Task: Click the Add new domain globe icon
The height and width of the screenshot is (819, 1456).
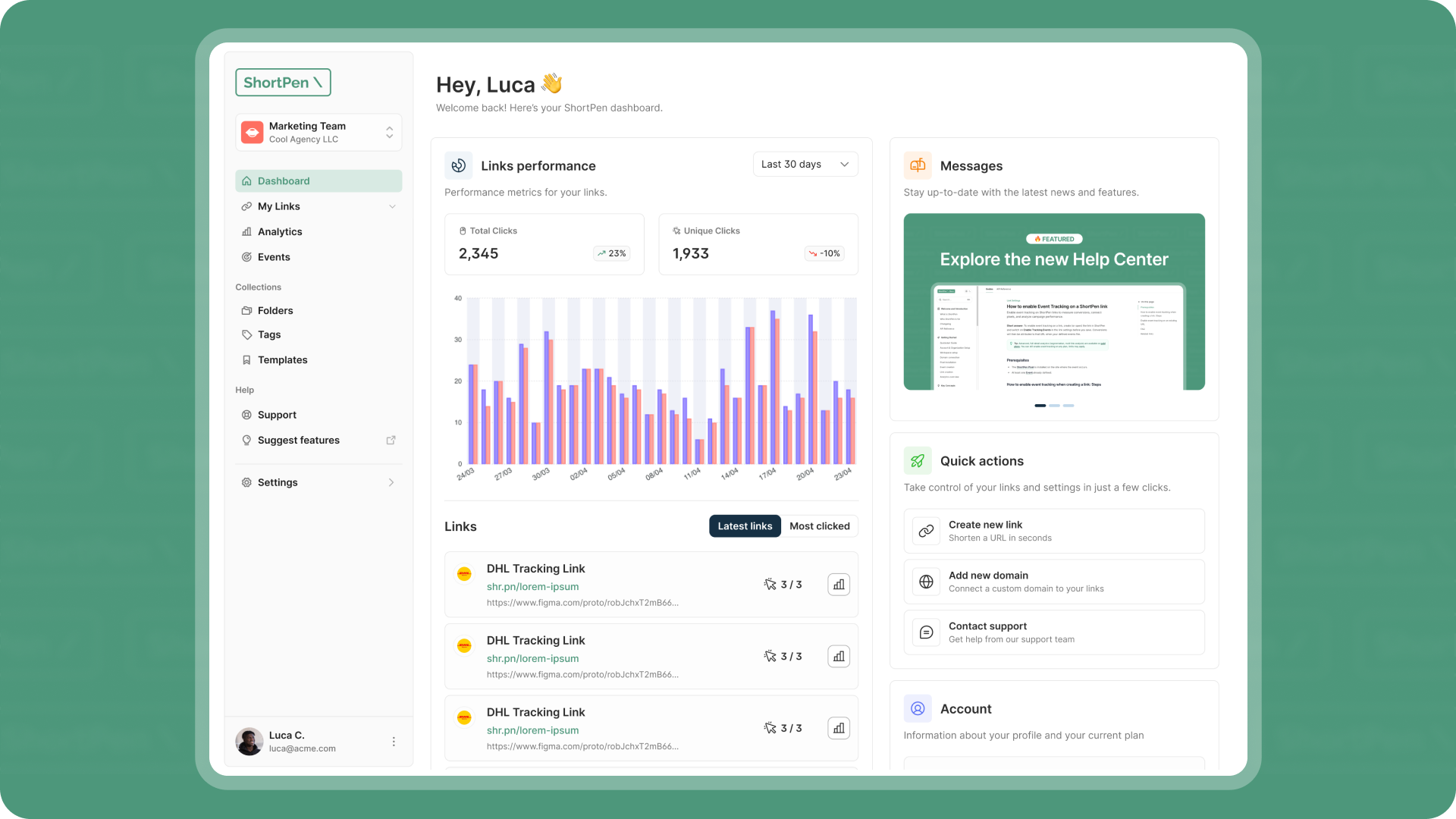Action: (926, 582)
